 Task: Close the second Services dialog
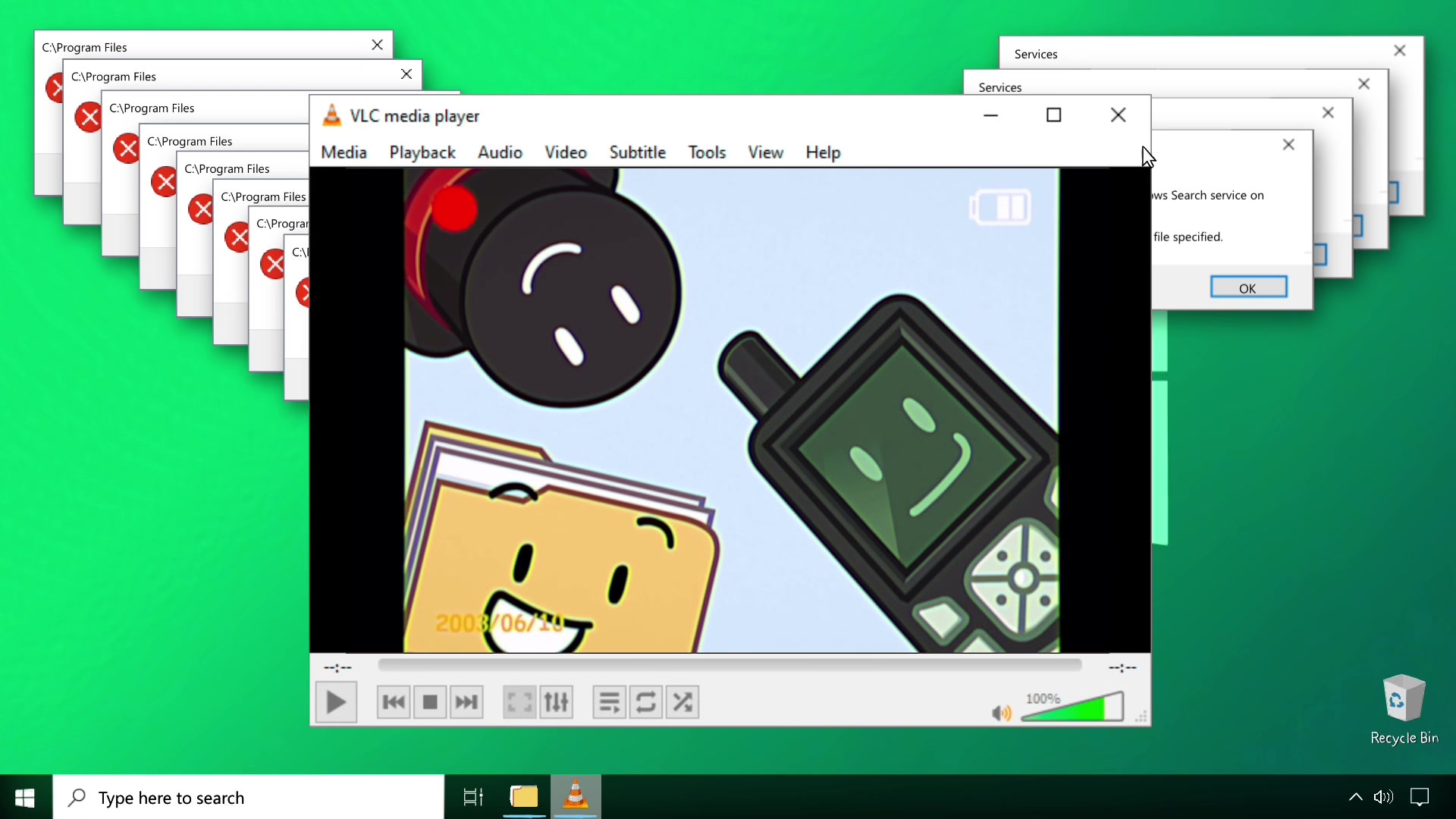click(x=1364, y=84)
